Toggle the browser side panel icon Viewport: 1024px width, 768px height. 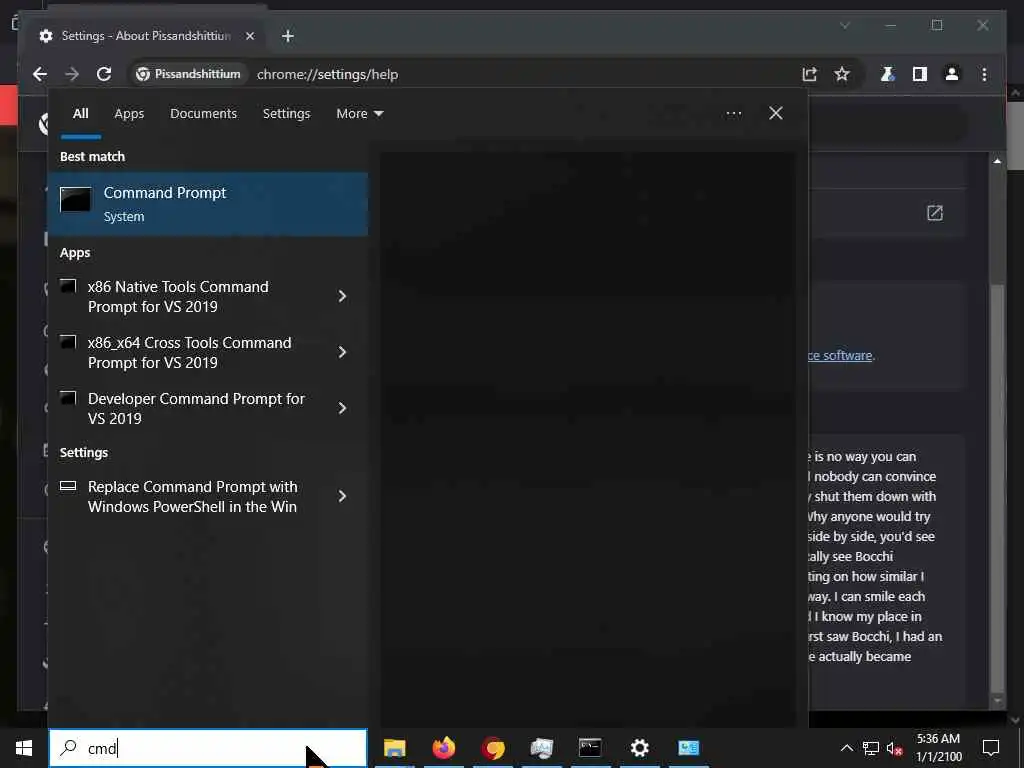(920, 74)
